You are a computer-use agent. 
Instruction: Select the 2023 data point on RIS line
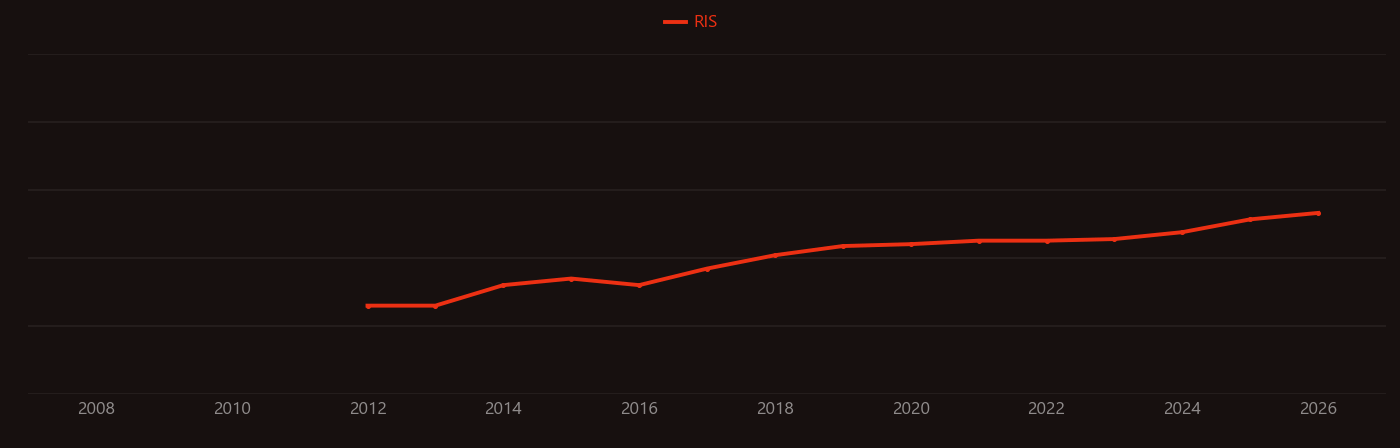pyautogui.click(x=1114, y=239)
